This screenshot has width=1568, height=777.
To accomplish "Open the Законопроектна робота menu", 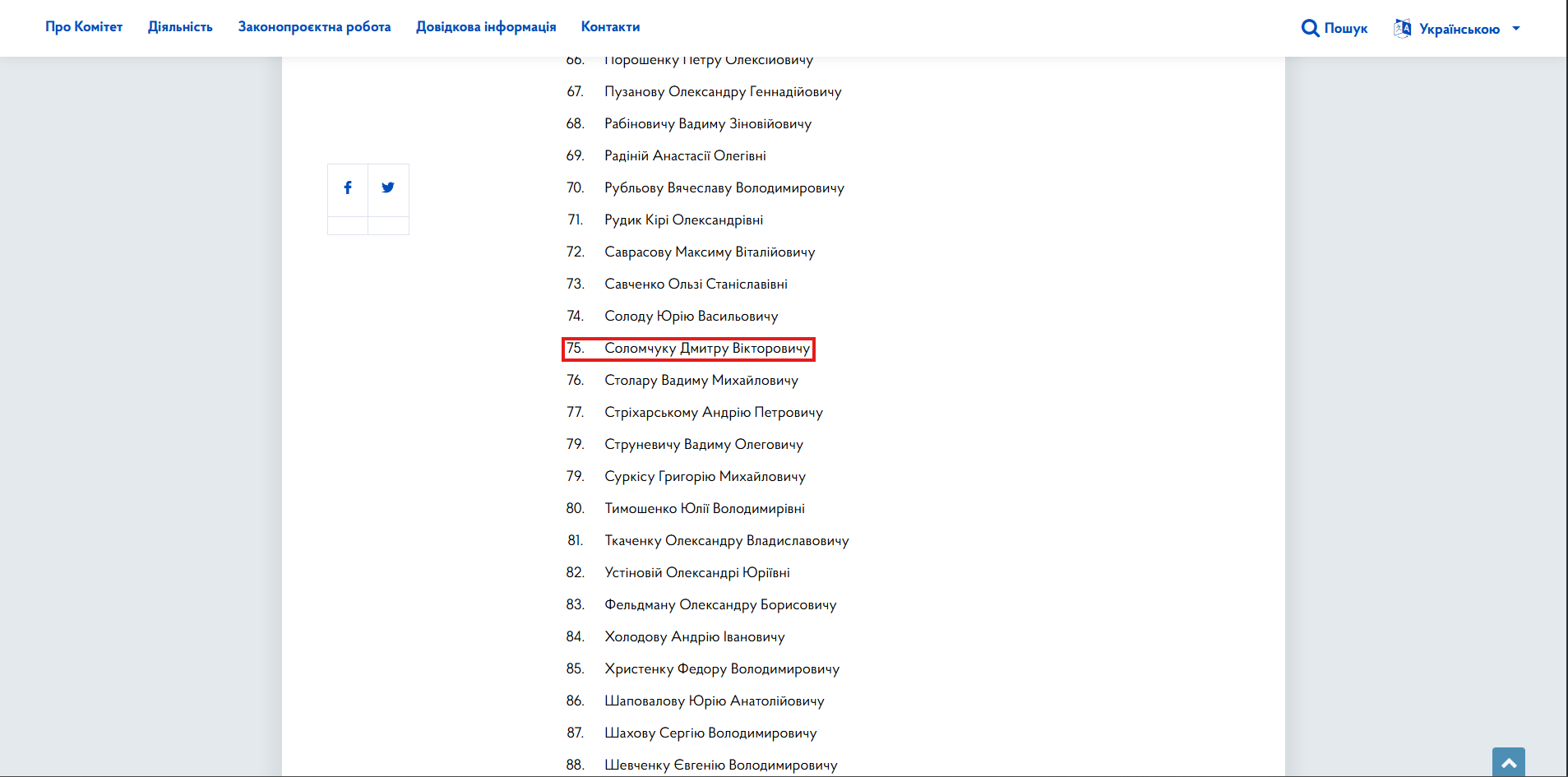I will coord(314,27).
